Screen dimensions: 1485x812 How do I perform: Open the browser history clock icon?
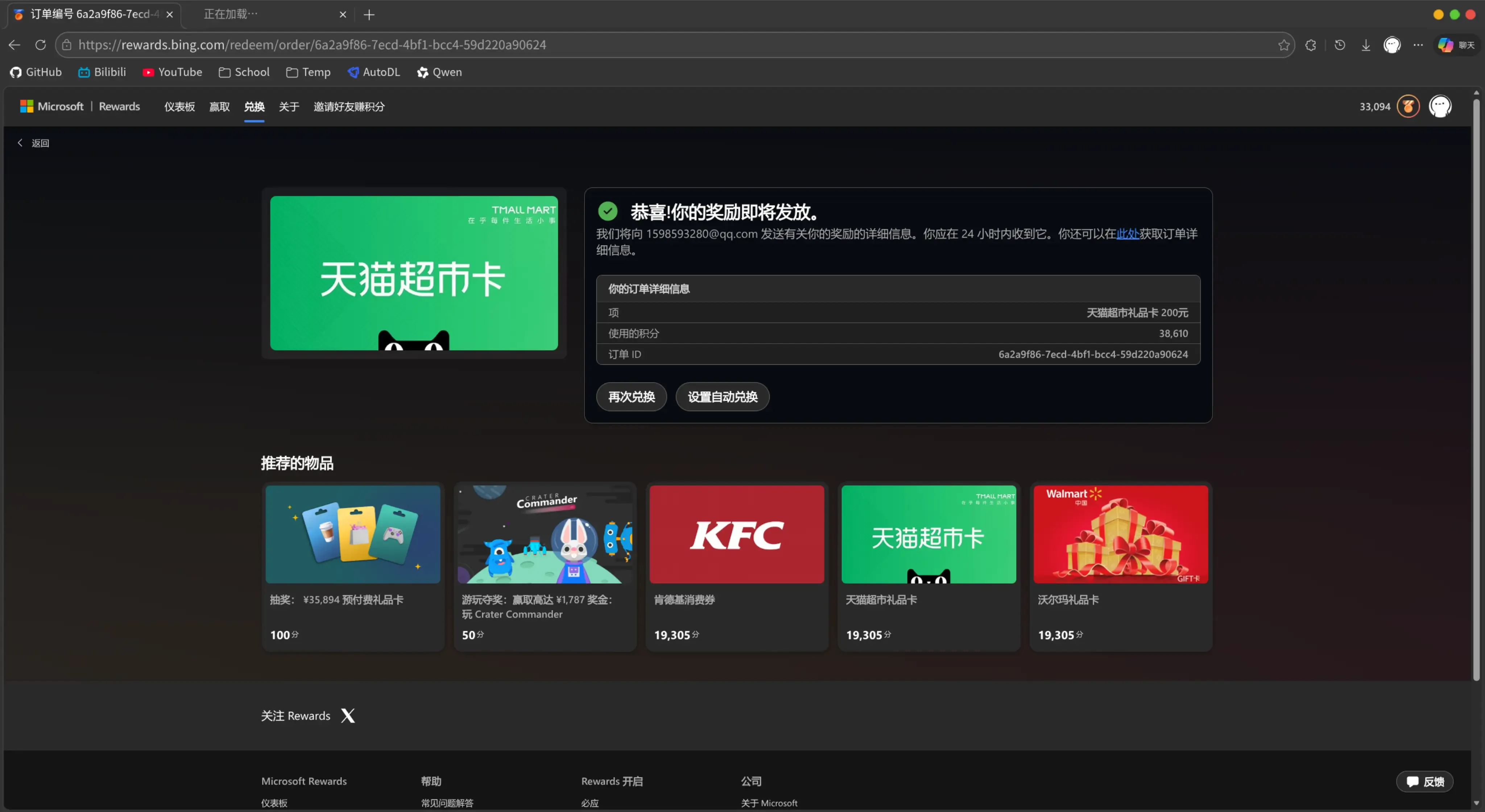[x=1340, y=45]
